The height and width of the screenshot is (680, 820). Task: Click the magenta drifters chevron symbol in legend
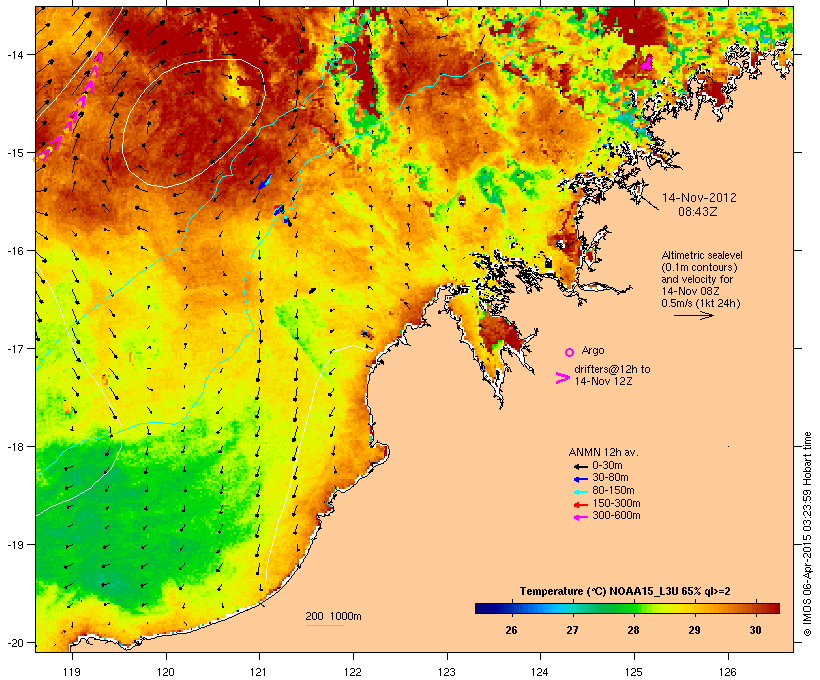pyautogui.click(x=563, y=378)
